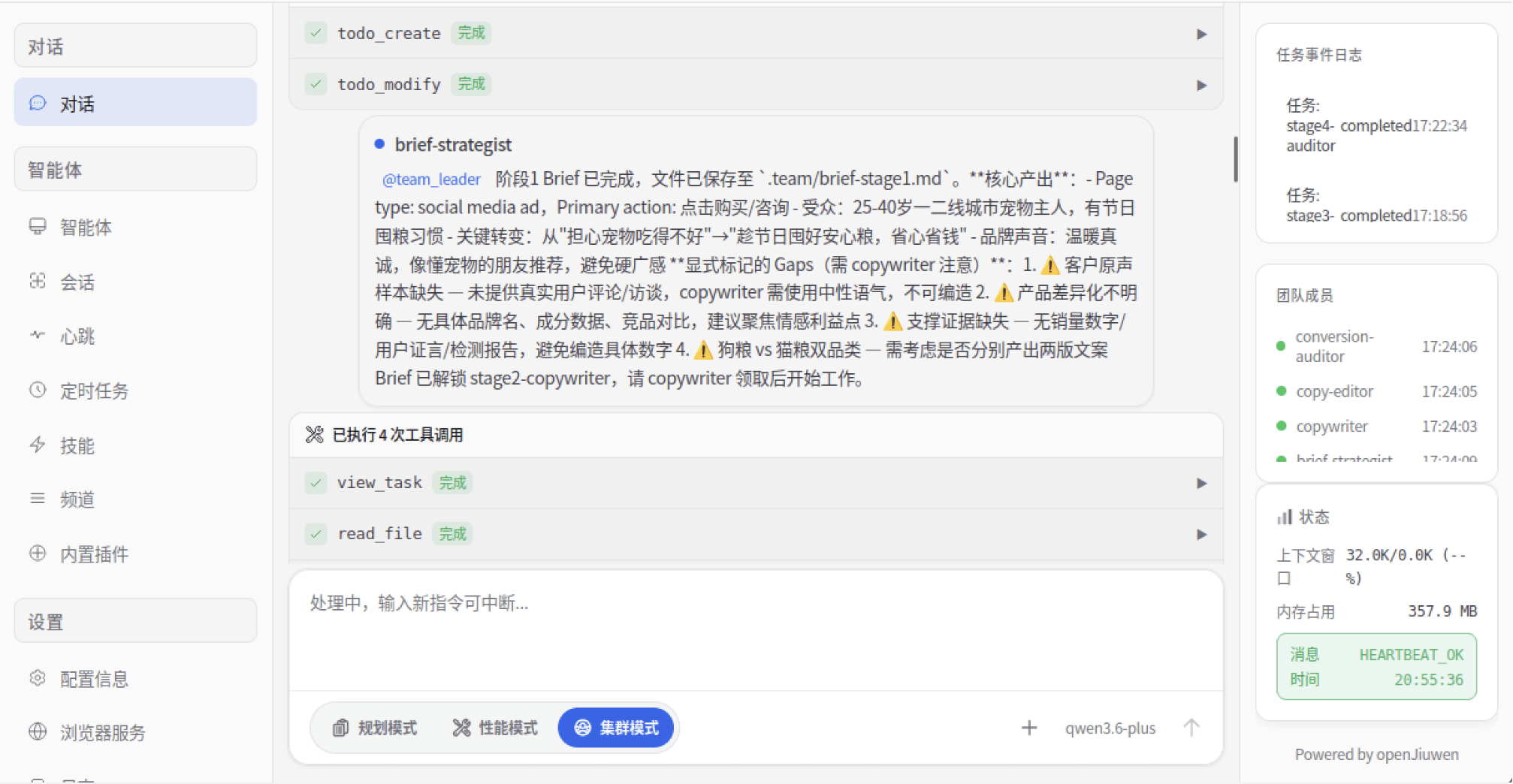Screen dimensions: 1513x784
Task: Open the 定时任务 scheduled tasks item
Action: [x=135, y=390]
